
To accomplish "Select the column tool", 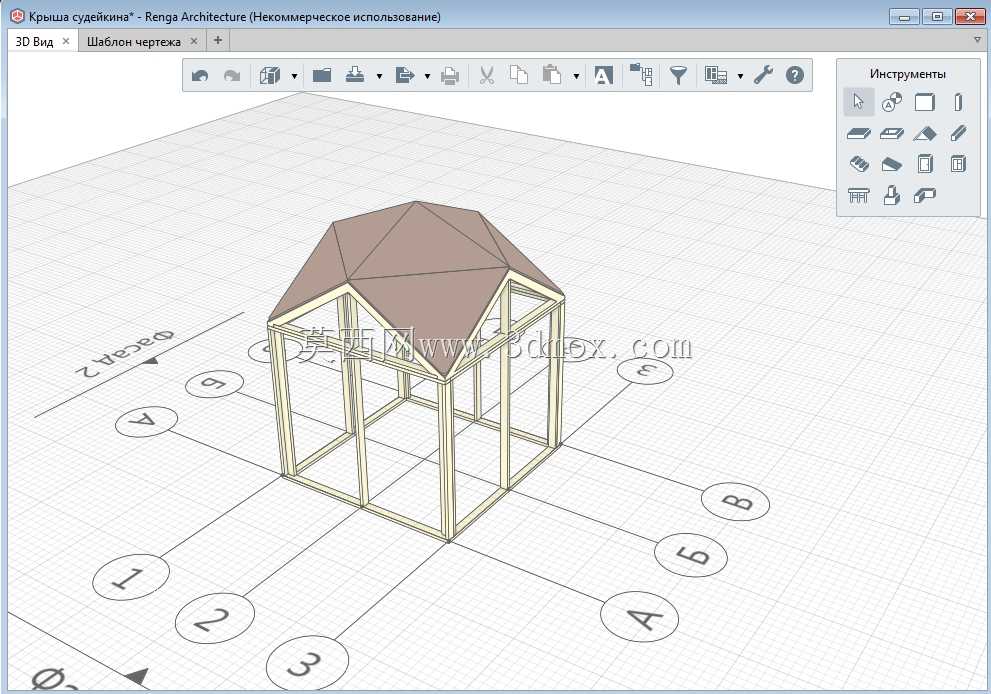I will 958,102.
